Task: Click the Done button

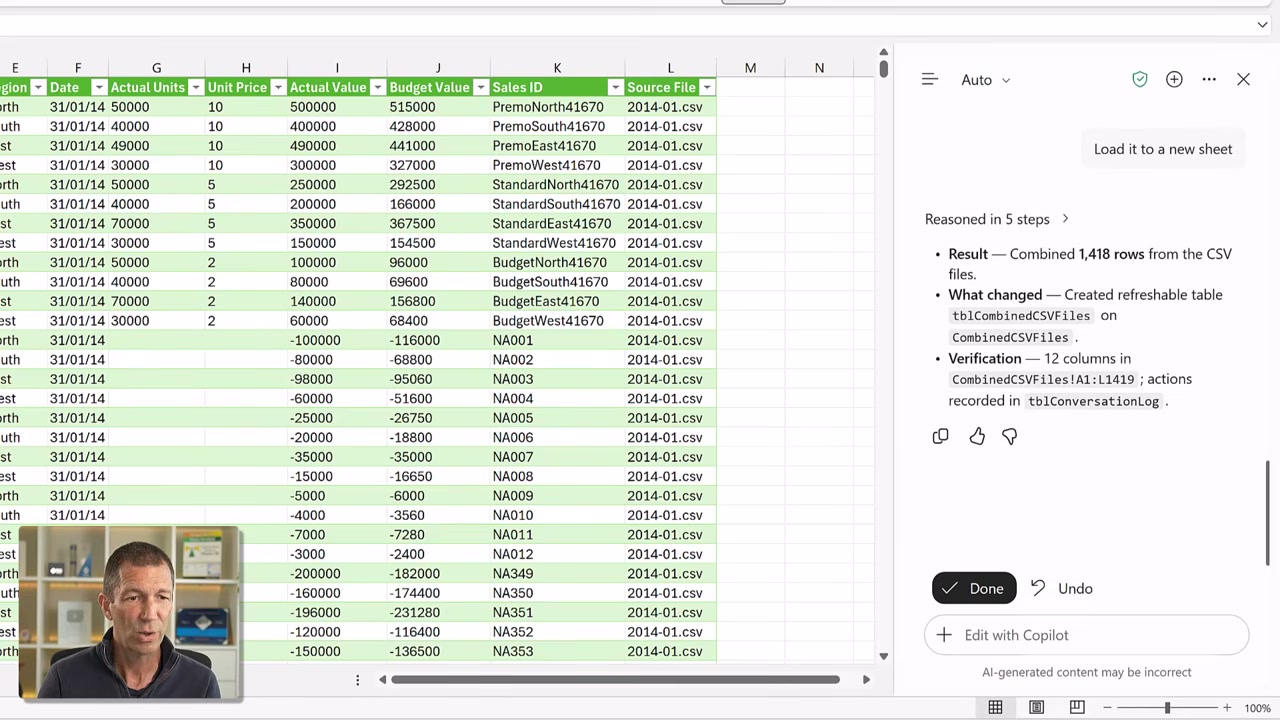Action: tap(974, 588)
